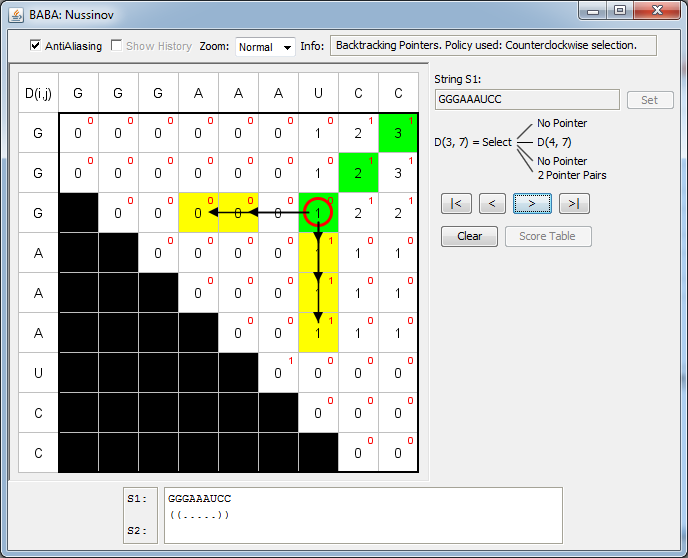Advance one step with > button
Image resolution: width=688 pixels, height=558 pixels.
[532, 204]
